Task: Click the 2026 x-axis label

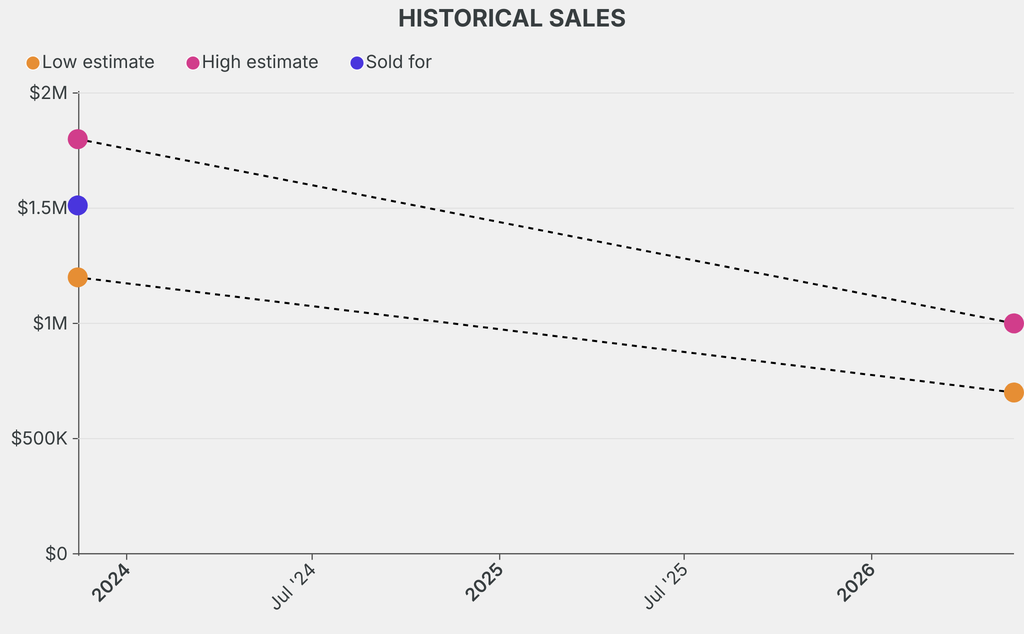Action: [856, 583]
